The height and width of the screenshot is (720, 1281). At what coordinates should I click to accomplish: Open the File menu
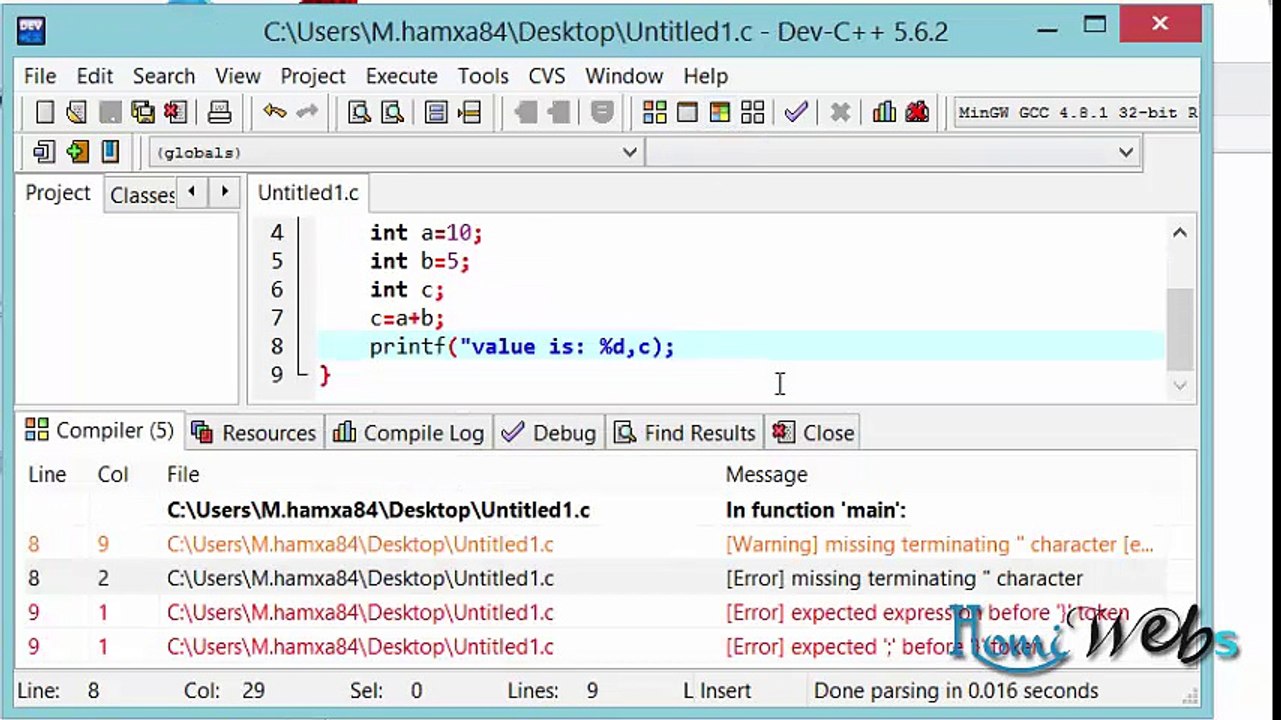[40, 76]
